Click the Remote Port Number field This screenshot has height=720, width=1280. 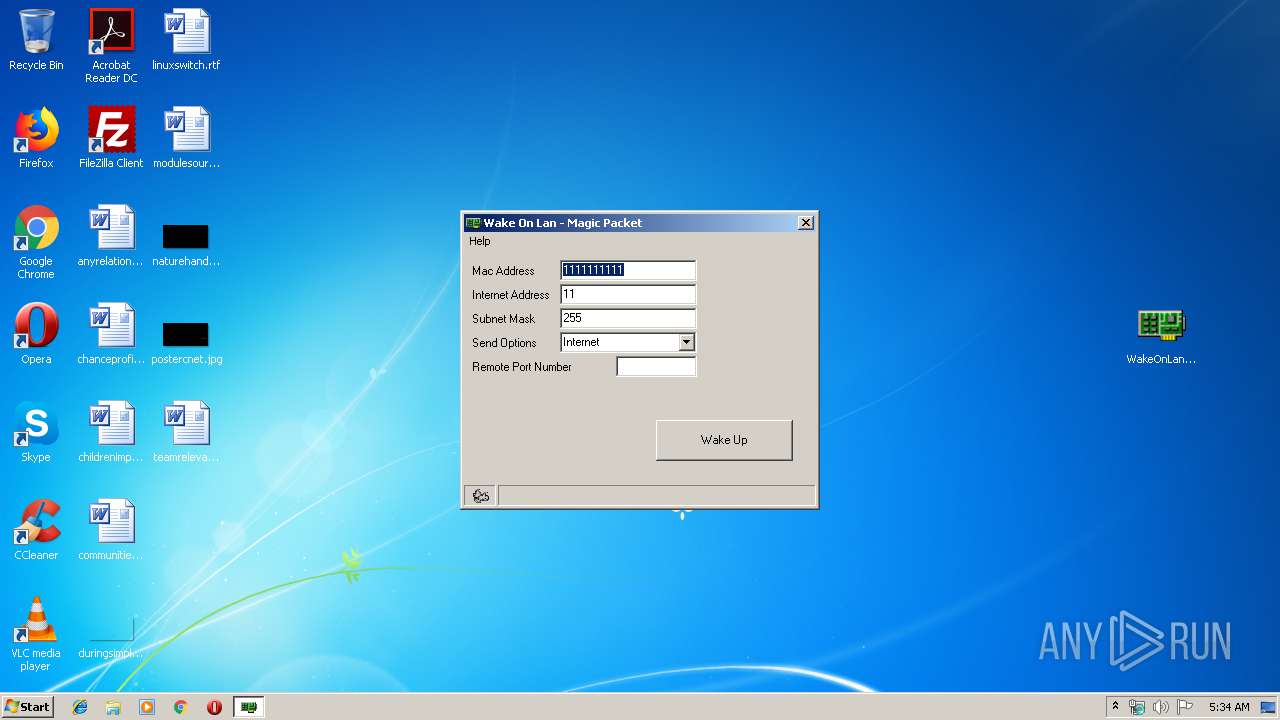point(656,366)
